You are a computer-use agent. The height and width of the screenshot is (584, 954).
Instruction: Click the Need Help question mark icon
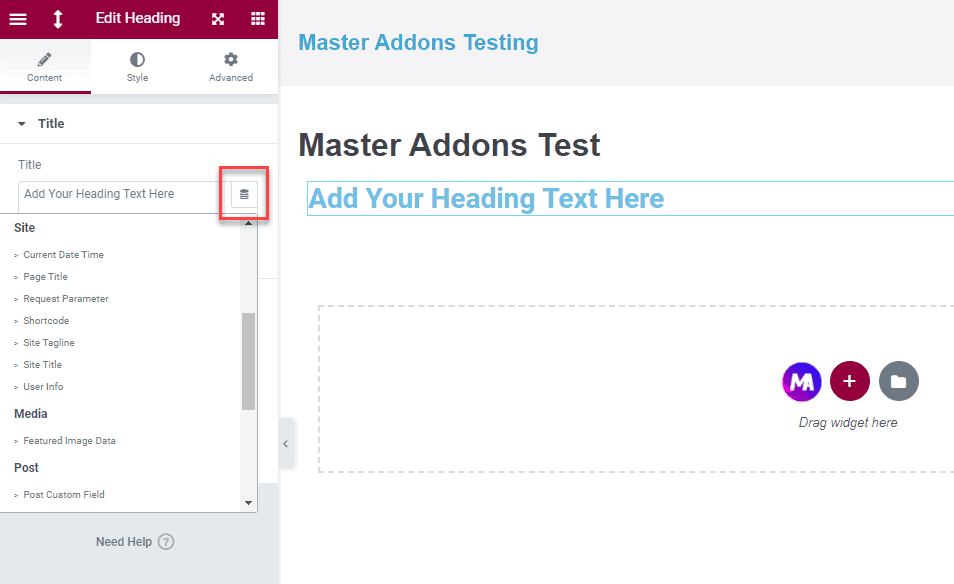tap(166, 542)
